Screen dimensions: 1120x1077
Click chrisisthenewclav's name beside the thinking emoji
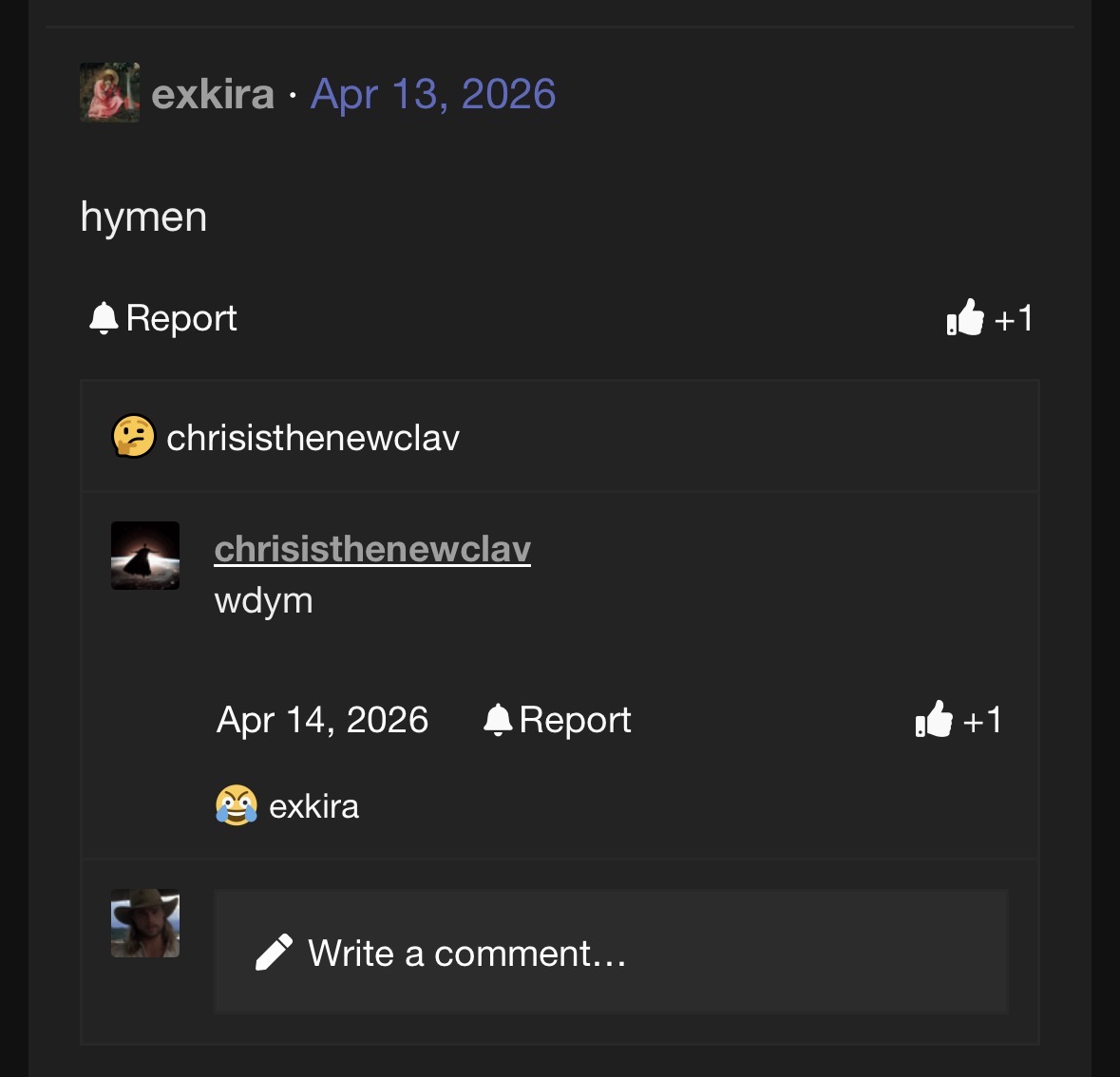(313, 438)
